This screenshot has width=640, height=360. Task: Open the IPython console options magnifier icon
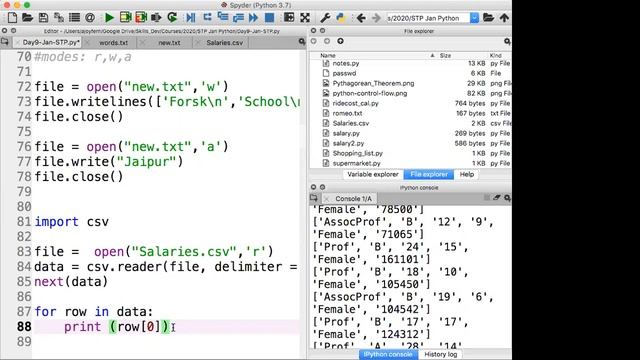click(x=507, y=198)
